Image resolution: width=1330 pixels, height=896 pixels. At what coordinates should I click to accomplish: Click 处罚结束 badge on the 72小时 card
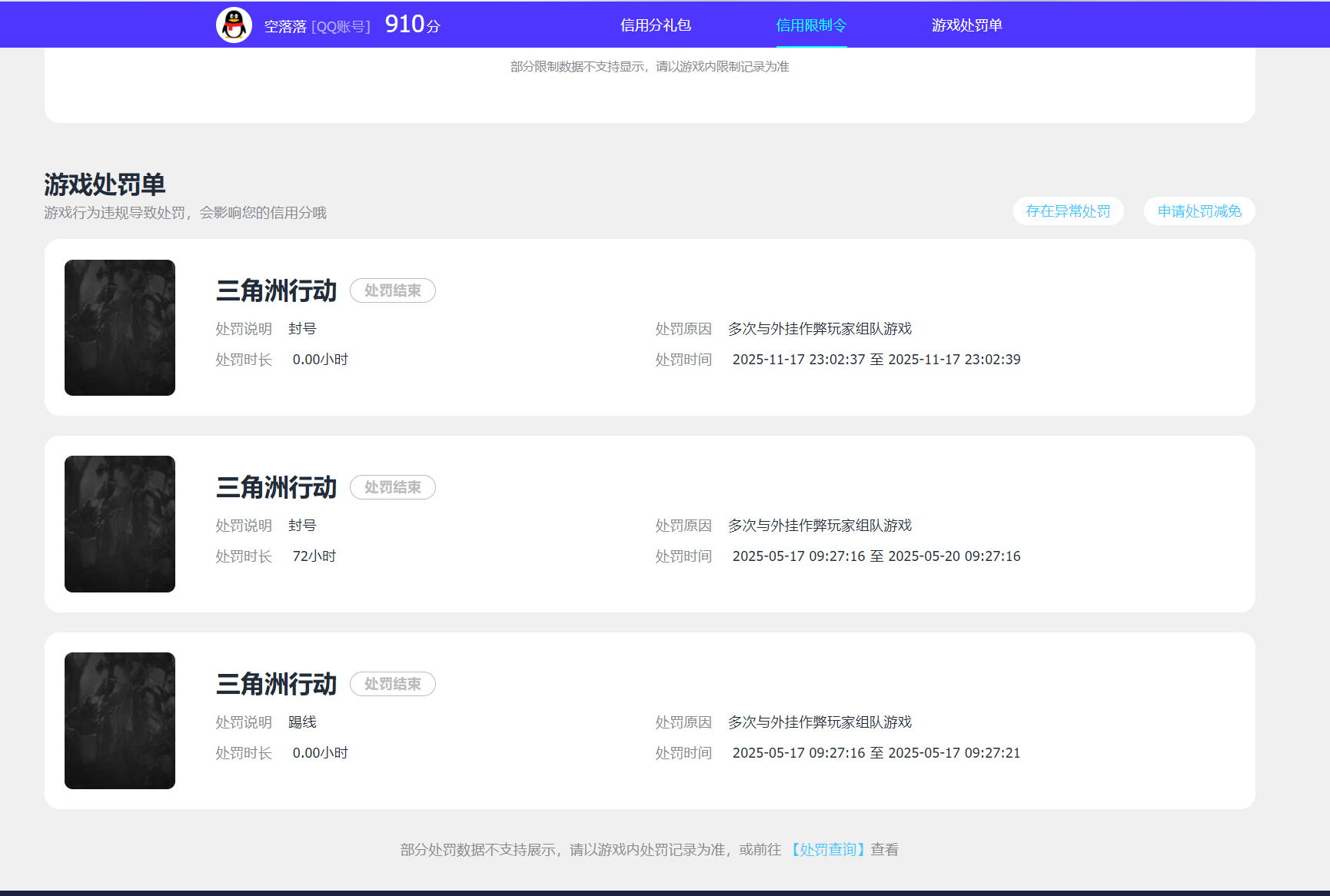pyautogui.click(x=393, y=487)
